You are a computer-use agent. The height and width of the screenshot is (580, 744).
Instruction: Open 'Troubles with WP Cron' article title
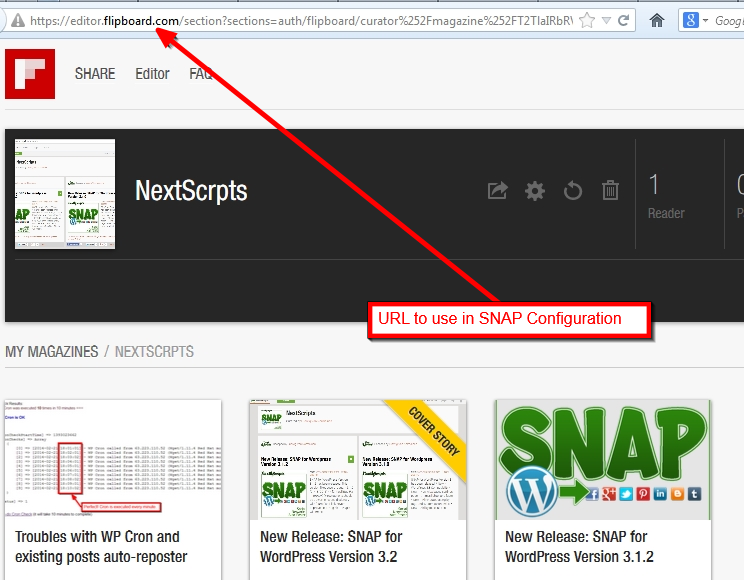101,546
